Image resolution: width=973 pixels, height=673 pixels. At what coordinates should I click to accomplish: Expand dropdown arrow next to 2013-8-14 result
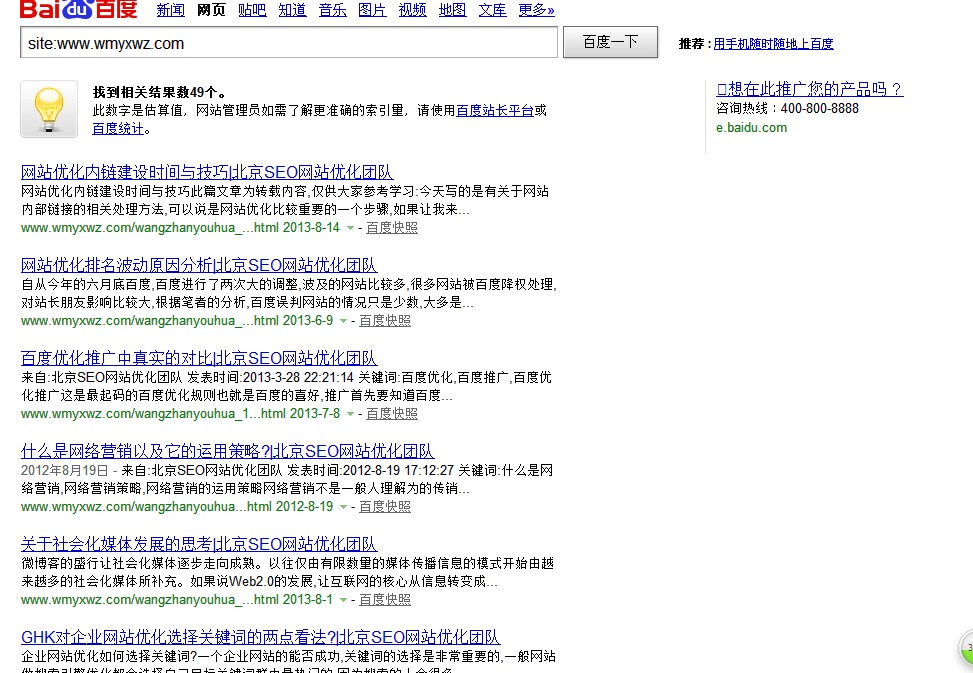(x=350, y=228)
